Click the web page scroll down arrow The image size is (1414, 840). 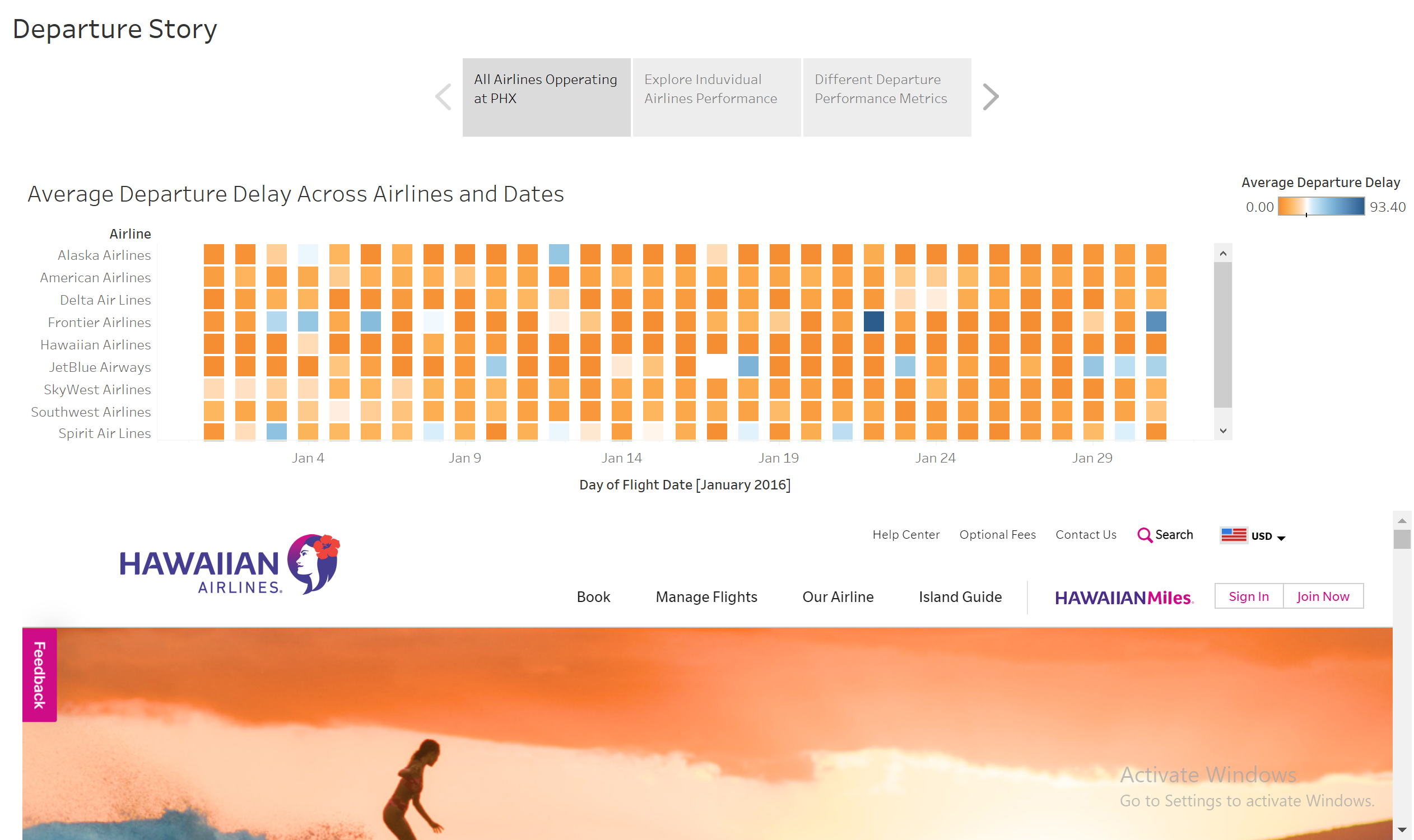pos(1402,830)
